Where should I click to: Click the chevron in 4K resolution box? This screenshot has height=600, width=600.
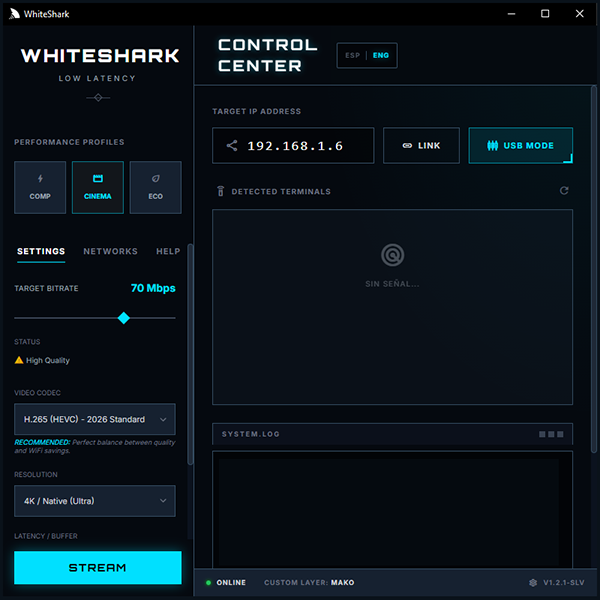click(x=163, y=501)
